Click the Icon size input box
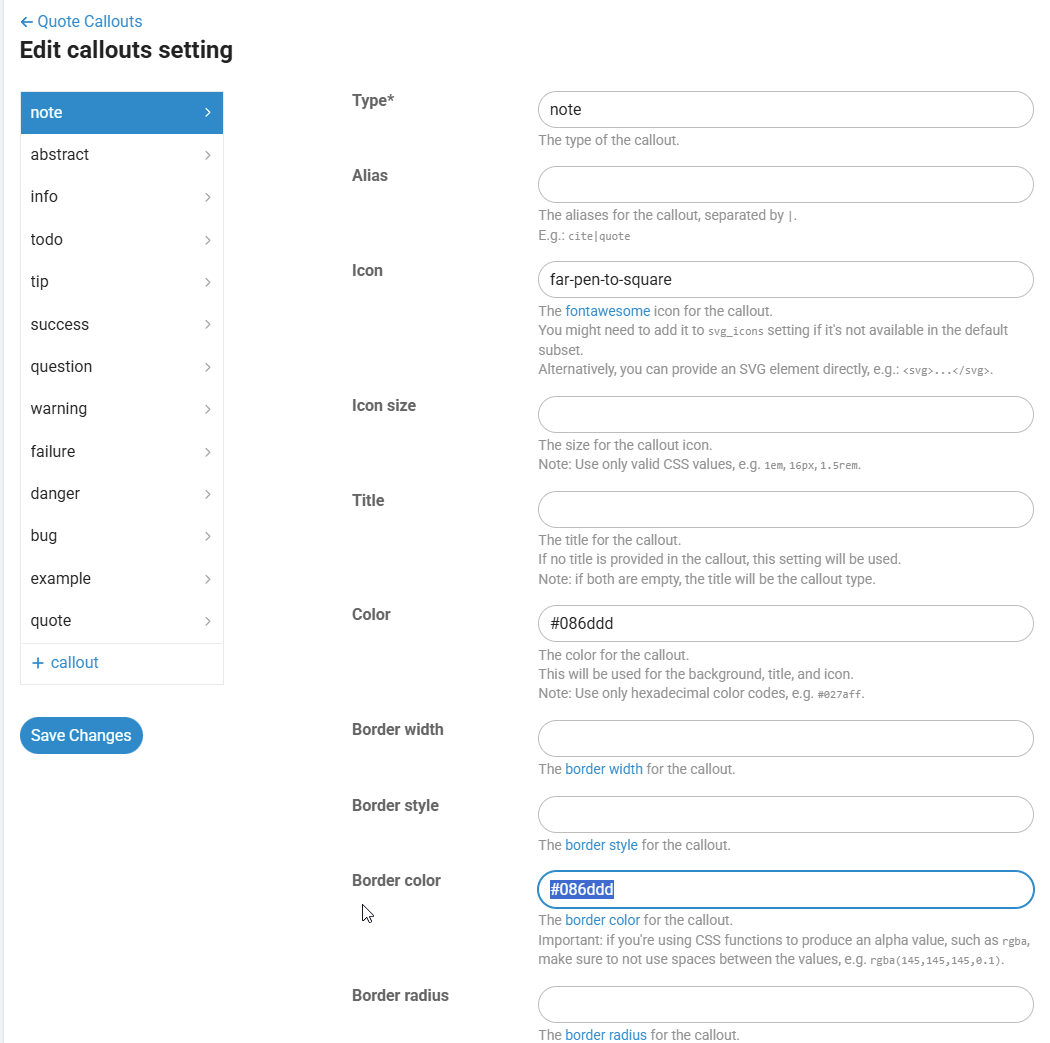Viewport: 1050px width, 1043px height. click(x=785, y=415)
